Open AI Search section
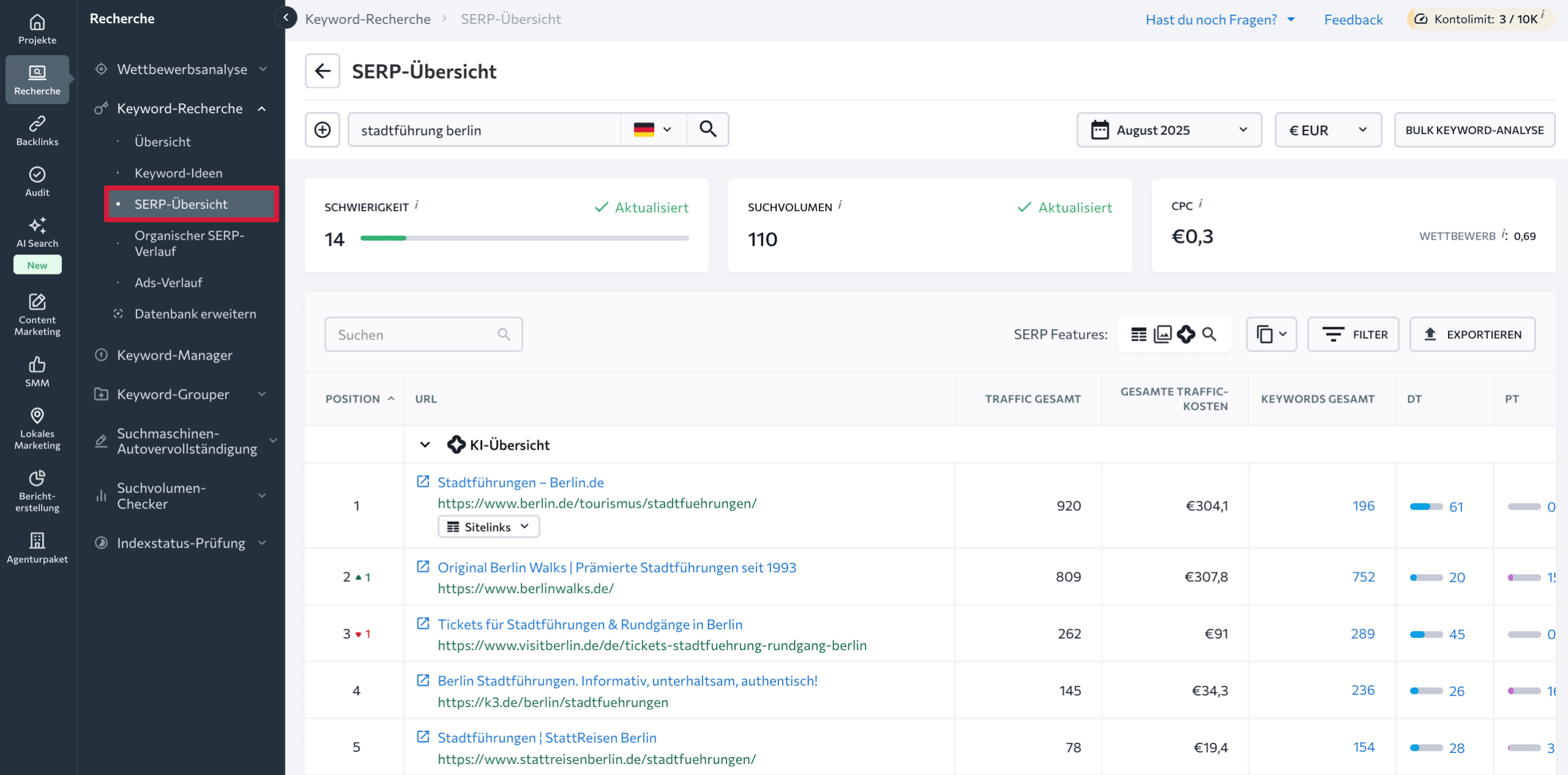Image resolution: width=1568 pixels, height=775 pixels. click(37, 233)
